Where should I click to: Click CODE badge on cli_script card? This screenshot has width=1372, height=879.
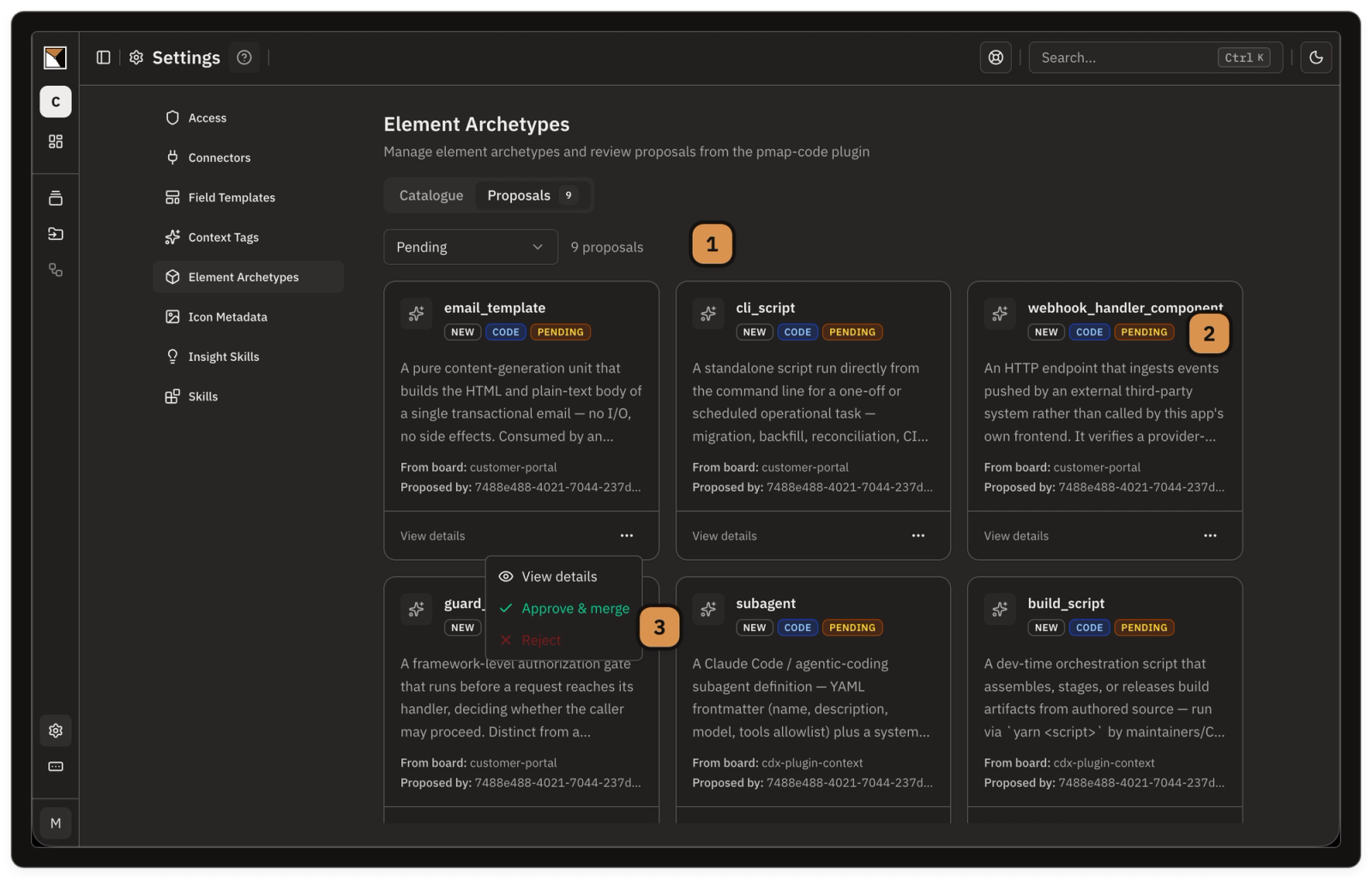[x=797, y=333]
